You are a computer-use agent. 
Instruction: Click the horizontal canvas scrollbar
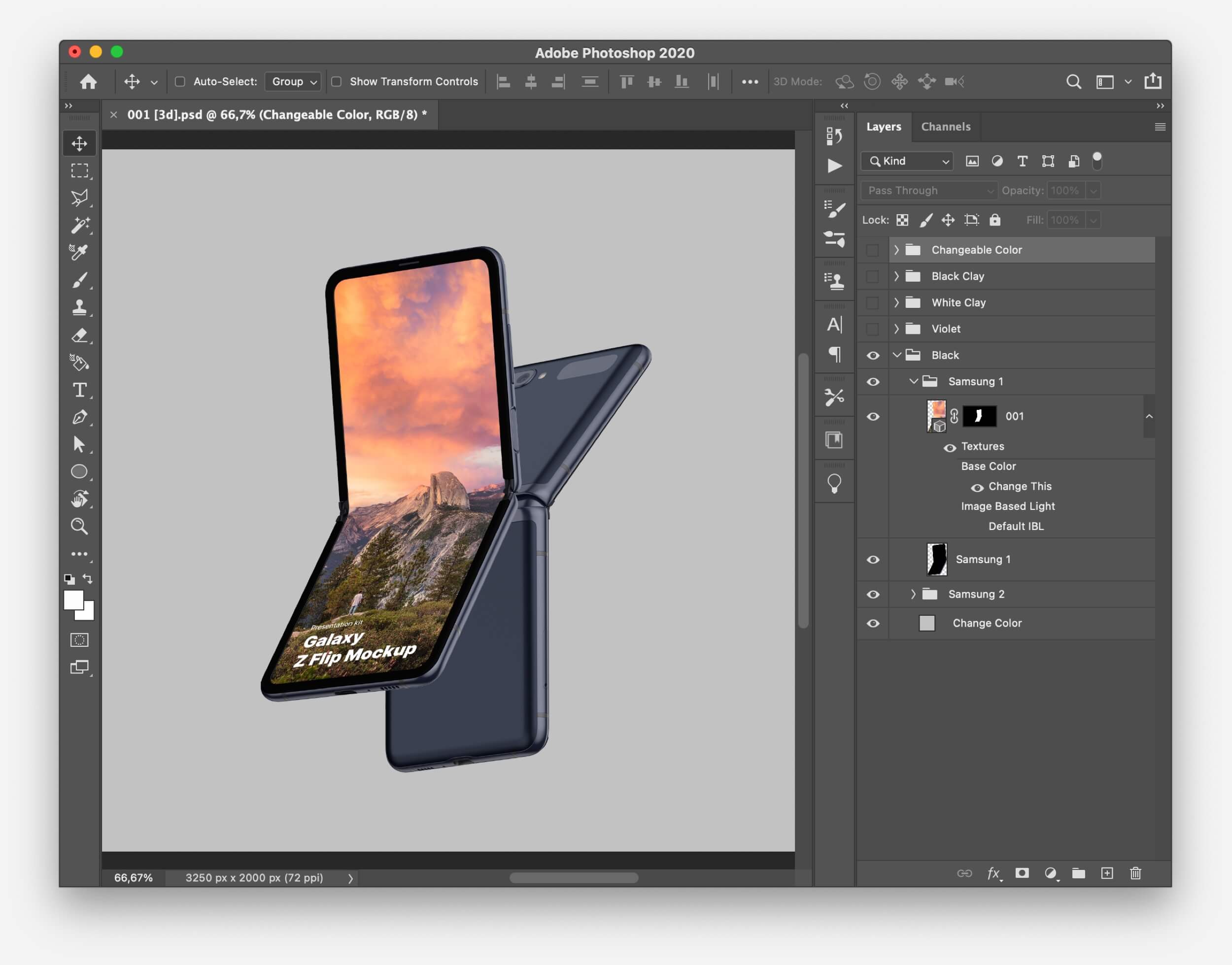click(x=574, y=877)
